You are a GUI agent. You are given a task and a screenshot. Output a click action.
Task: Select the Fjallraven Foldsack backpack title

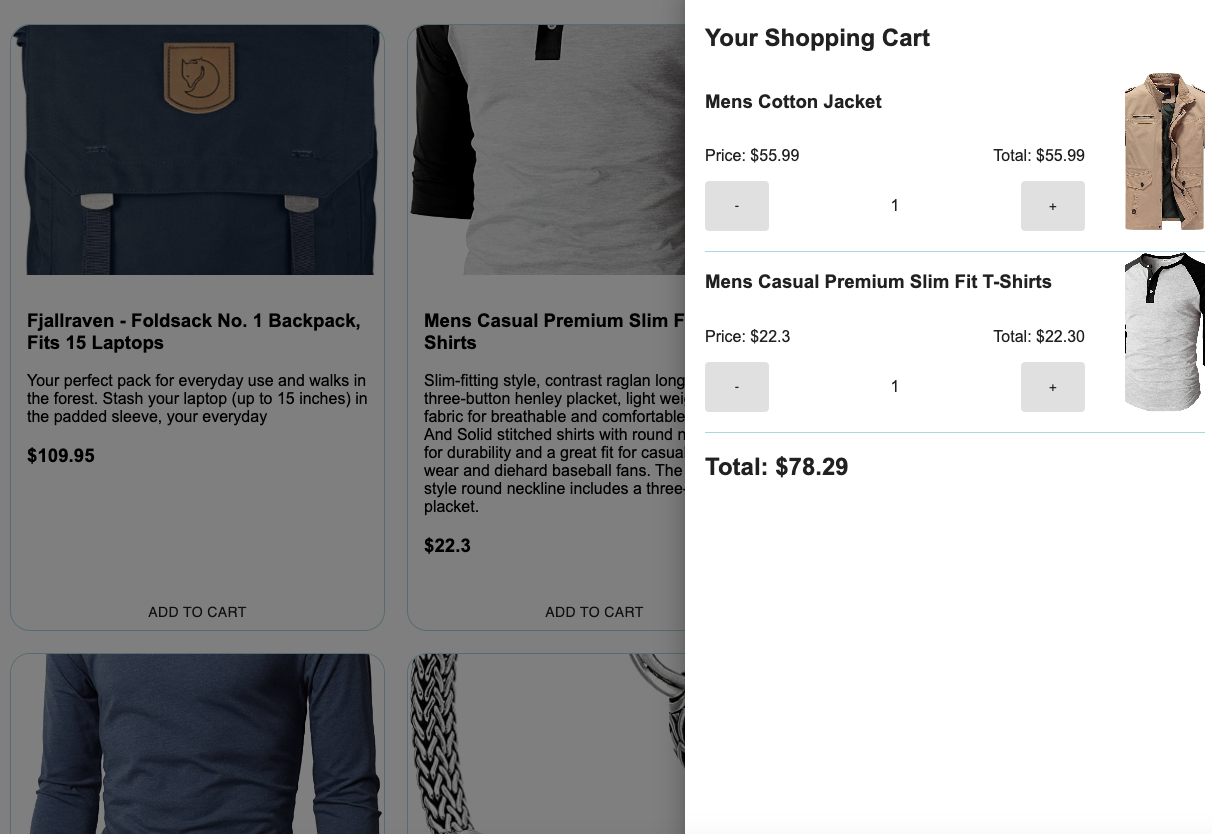click(x=193, y=331)
